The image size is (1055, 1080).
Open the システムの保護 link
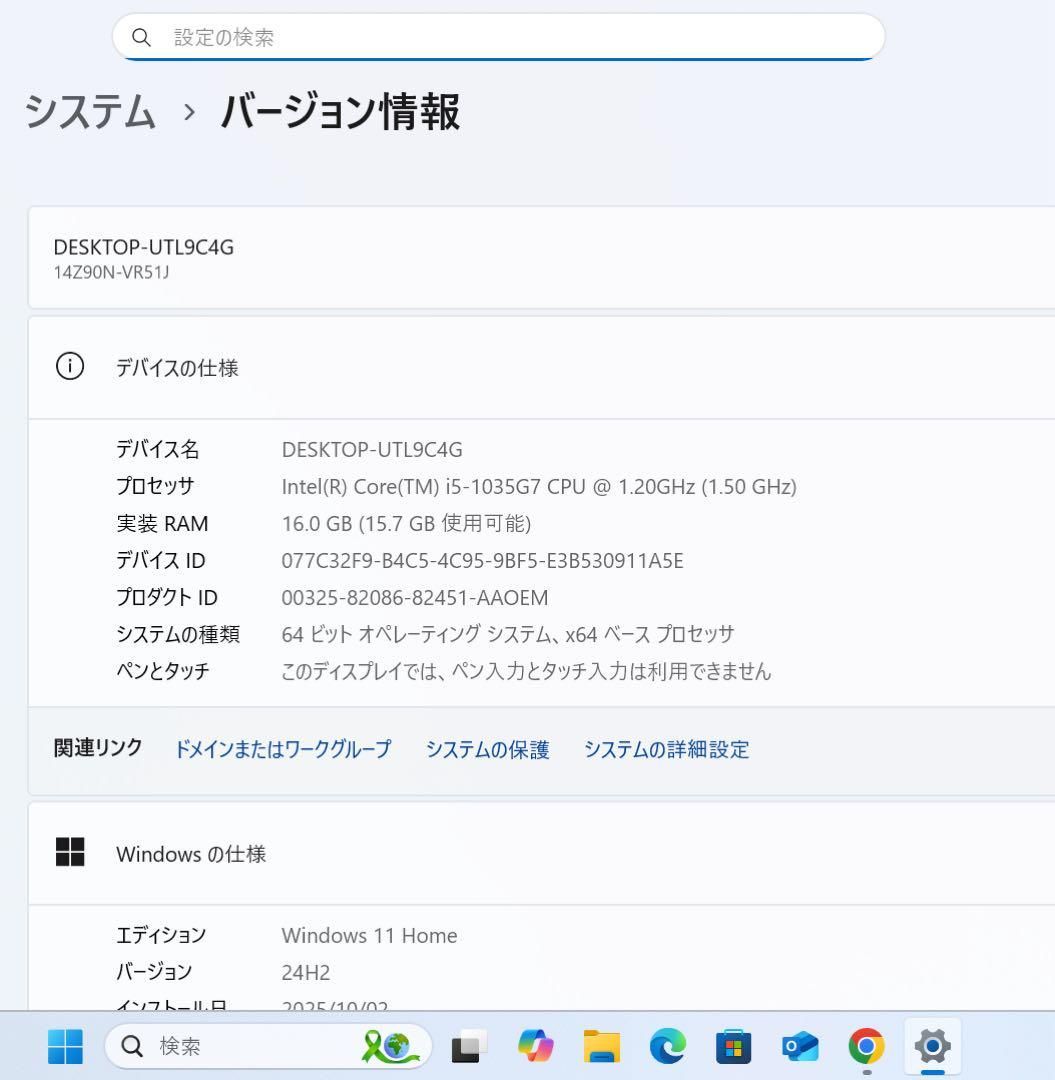click(x=488, y=749)
